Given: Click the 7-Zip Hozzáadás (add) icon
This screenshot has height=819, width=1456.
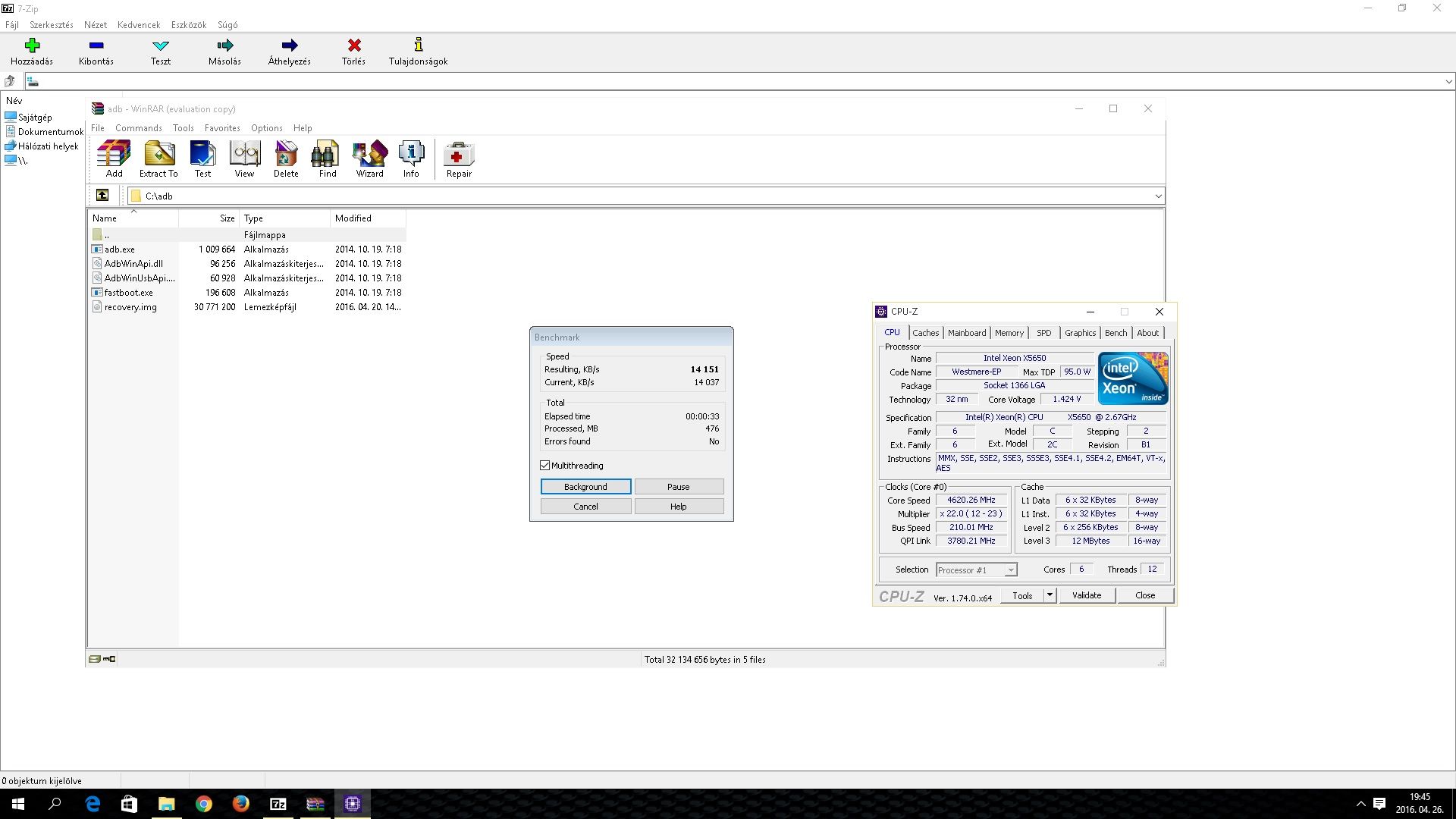Looking at the screenshot, I should (32, 45).
